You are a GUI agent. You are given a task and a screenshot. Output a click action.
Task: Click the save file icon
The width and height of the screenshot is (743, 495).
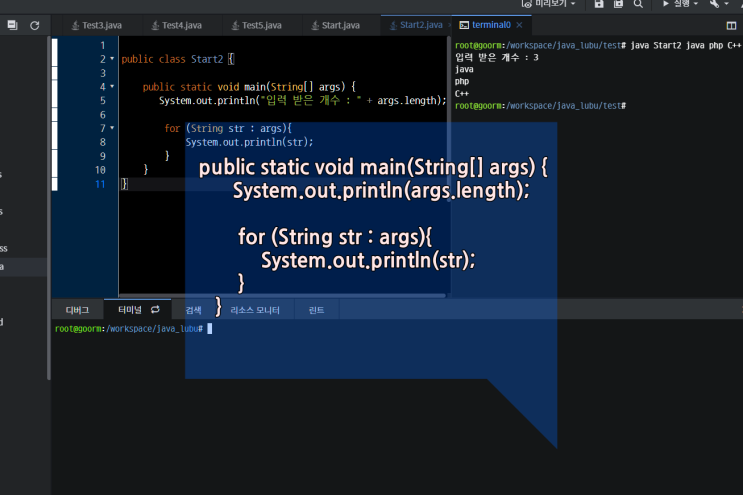click(599, 4)
